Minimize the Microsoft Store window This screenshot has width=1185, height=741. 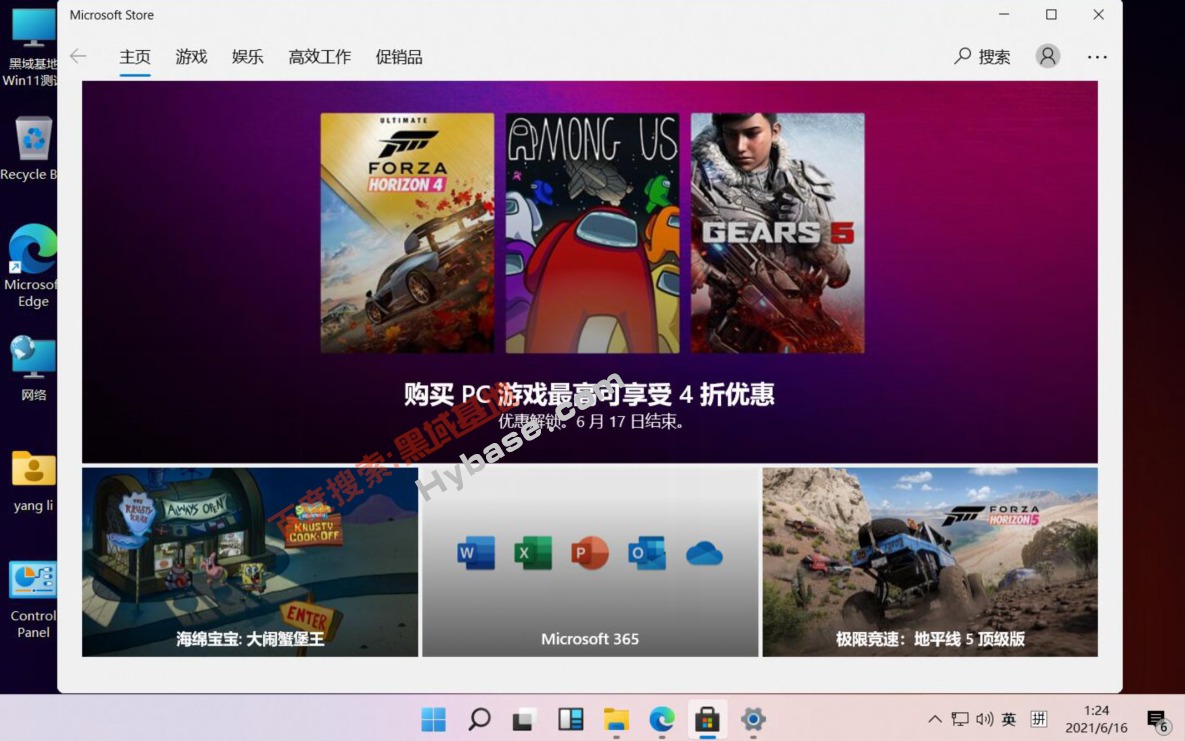pos(1004,14)
